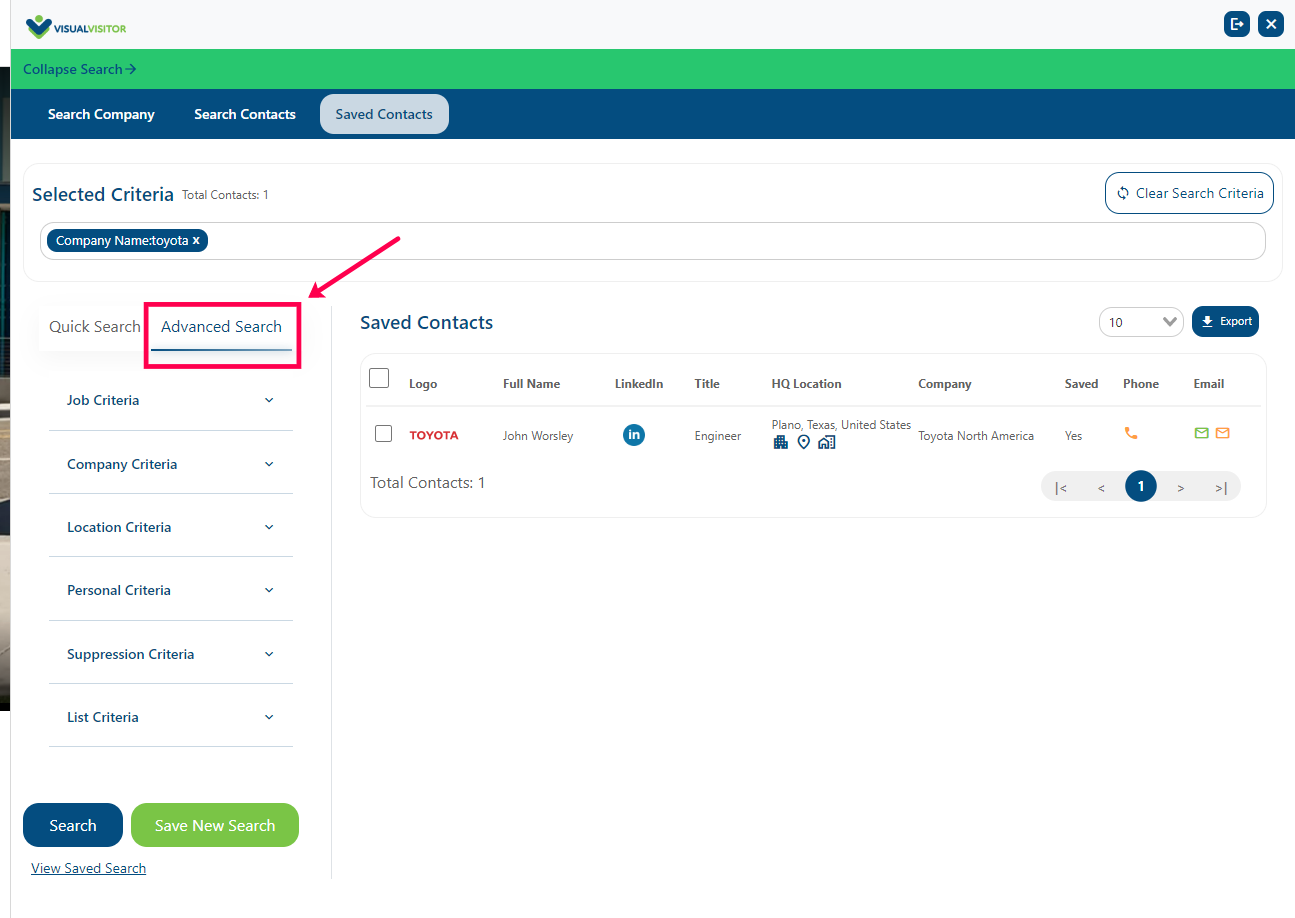
Task: Select page 1 in pagination
Action: 1141,486
